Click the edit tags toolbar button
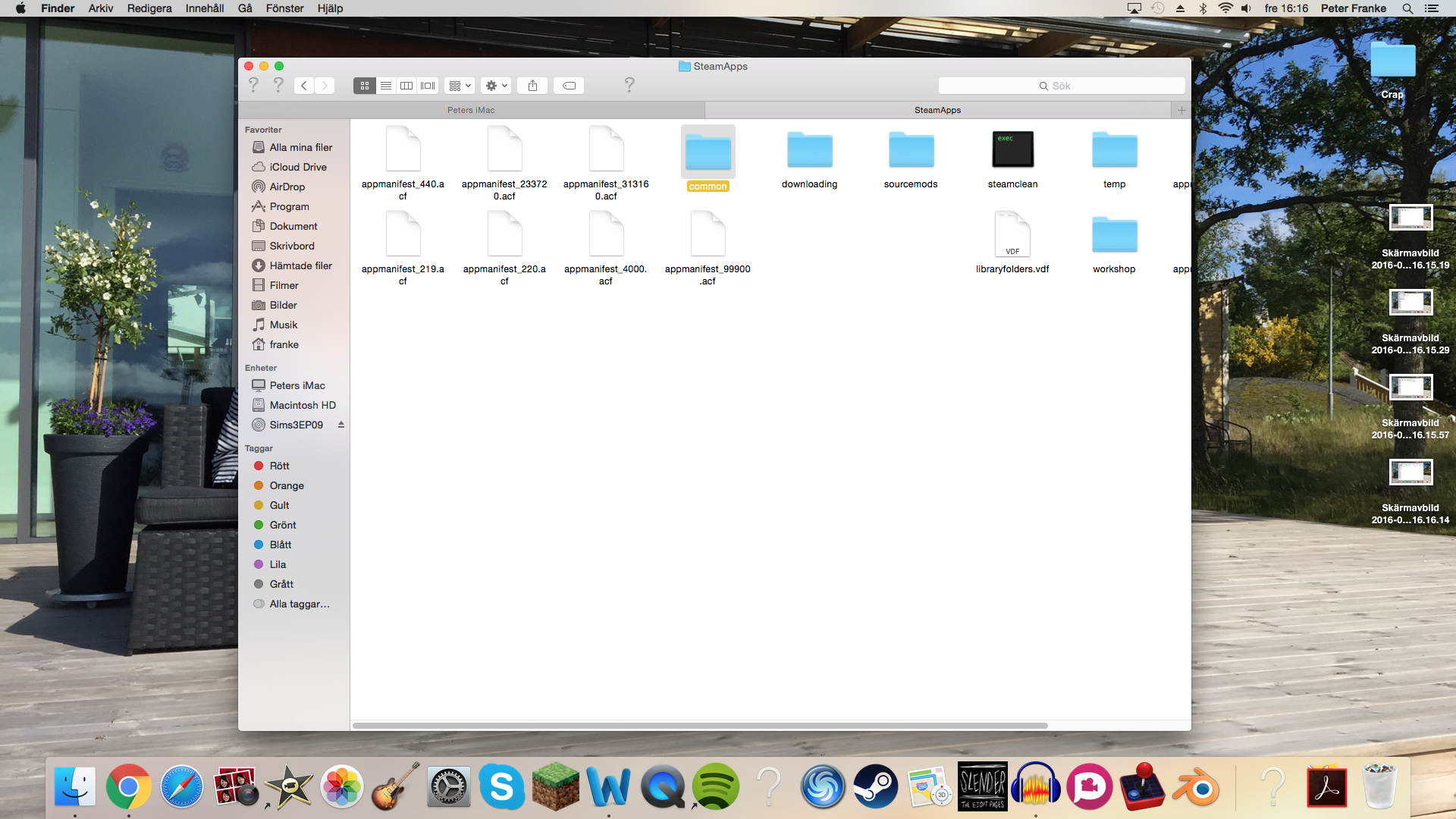Image resolution: width=1456 pixels, height=819 pixels. pyautogui.click(x=569, y=86)
